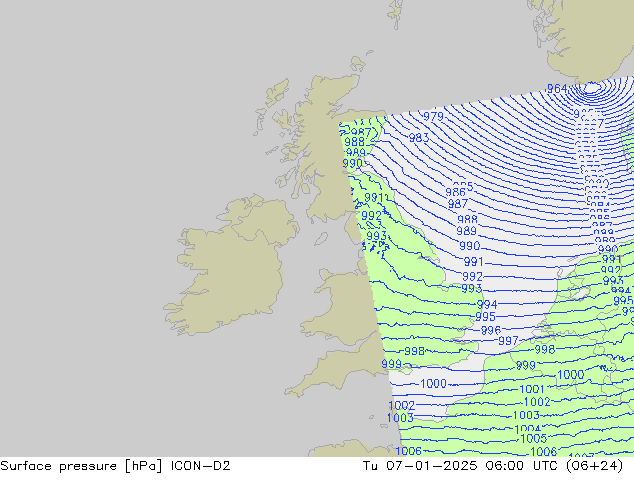Screen dimensions: 634x490
Task: Click the 998 label on the continental coast
Action: click(x=545, y=349)
